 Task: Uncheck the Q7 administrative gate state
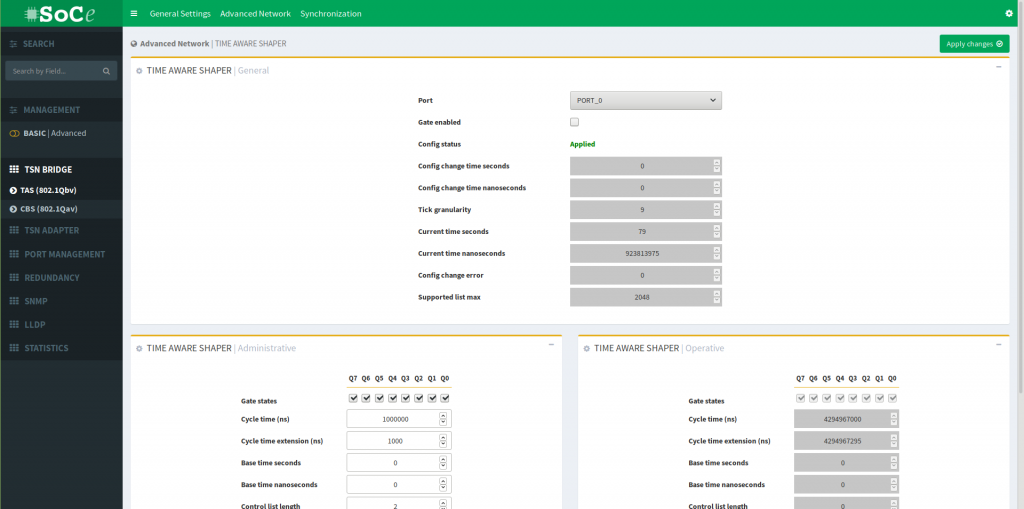pyautogui.click(x=353, y=398)
